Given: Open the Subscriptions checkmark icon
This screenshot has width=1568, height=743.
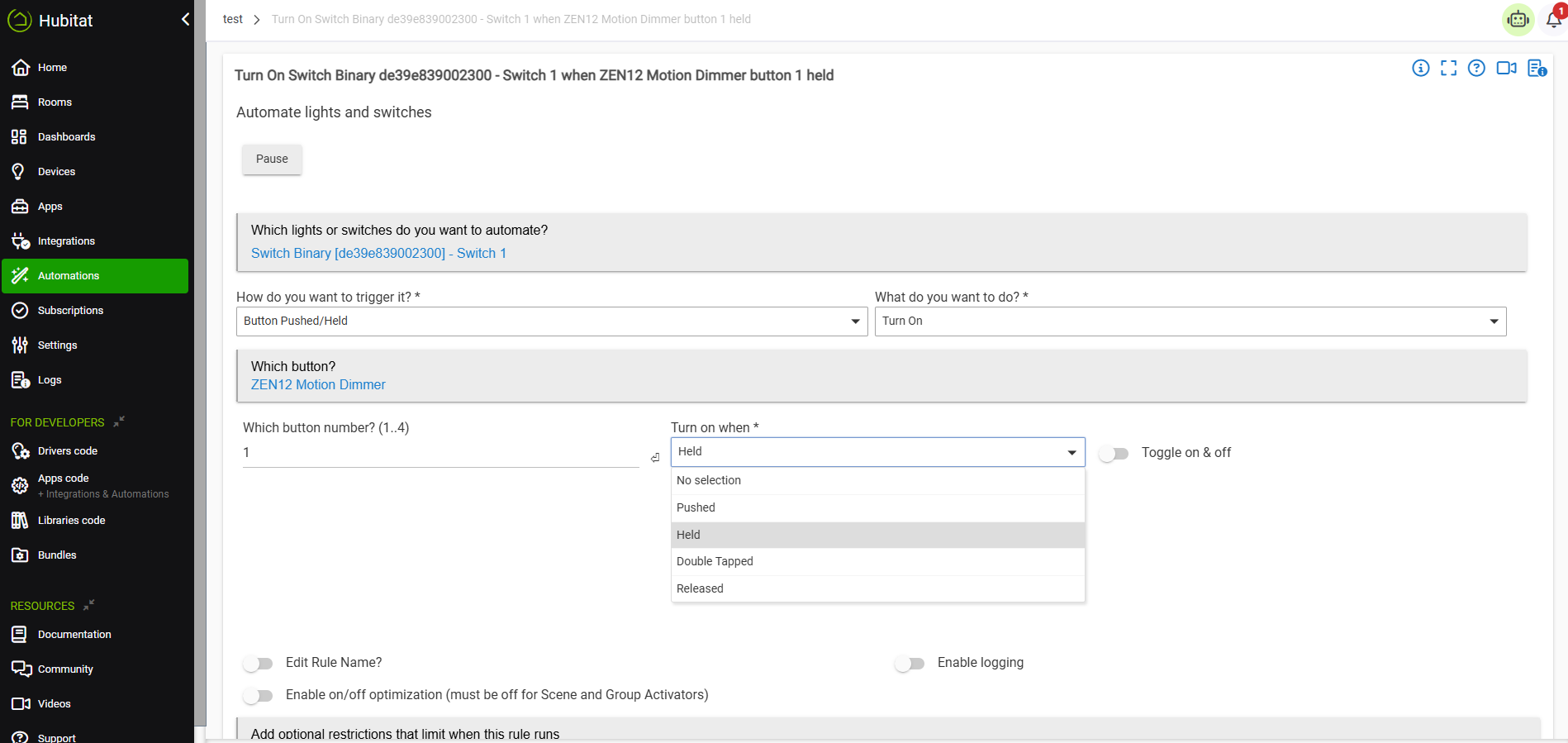Looking at the screenshot, I should [20, 311].
